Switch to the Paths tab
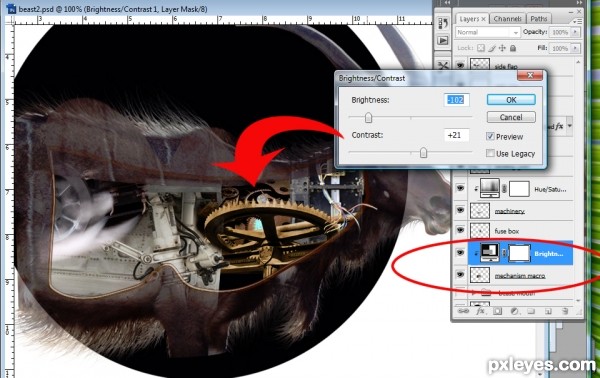This screenshot has width=600, height=378. (539, 18)
